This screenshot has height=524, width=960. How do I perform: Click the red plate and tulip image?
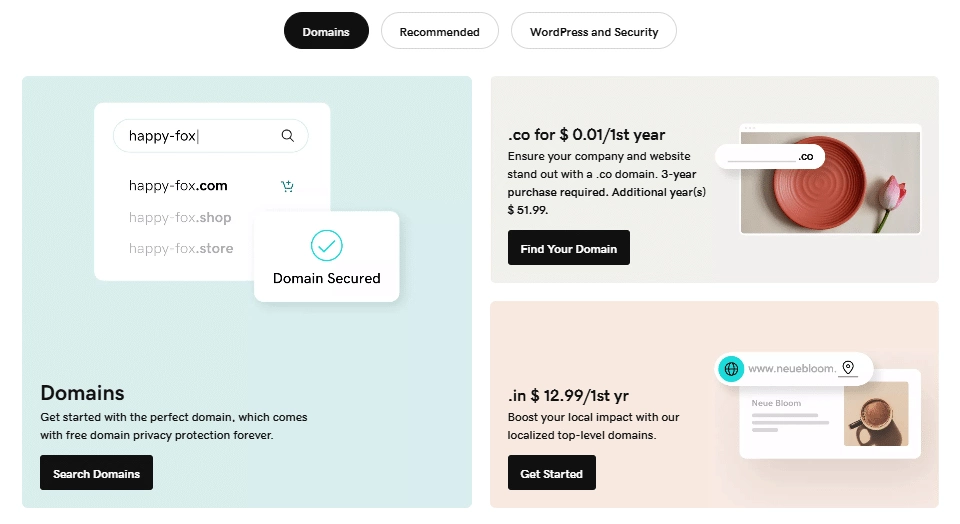pyautogui.click(x=830, y=180)
